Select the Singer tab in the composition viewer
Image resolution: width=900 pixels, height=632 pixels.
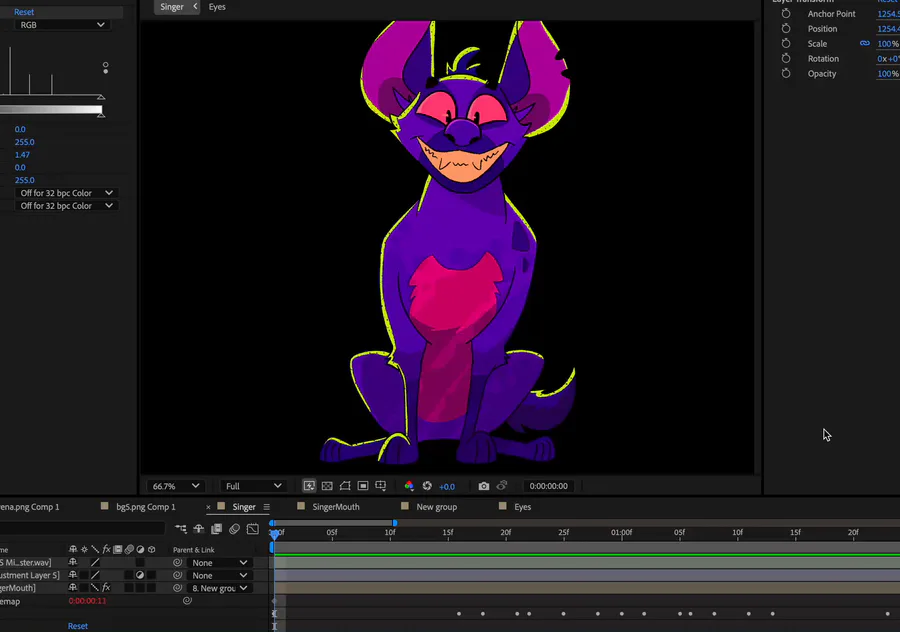[x=172, y=7]
